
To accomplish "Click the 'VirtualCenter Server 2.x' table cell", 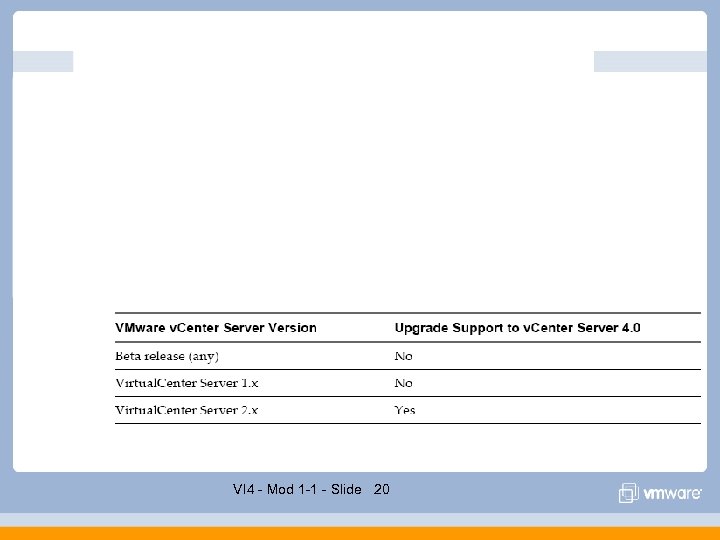I will coord(186,410).
